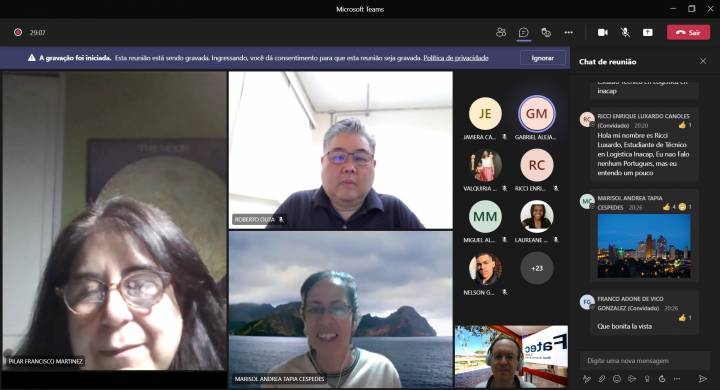Send the chat message with arrow icon

pos(703,379)
